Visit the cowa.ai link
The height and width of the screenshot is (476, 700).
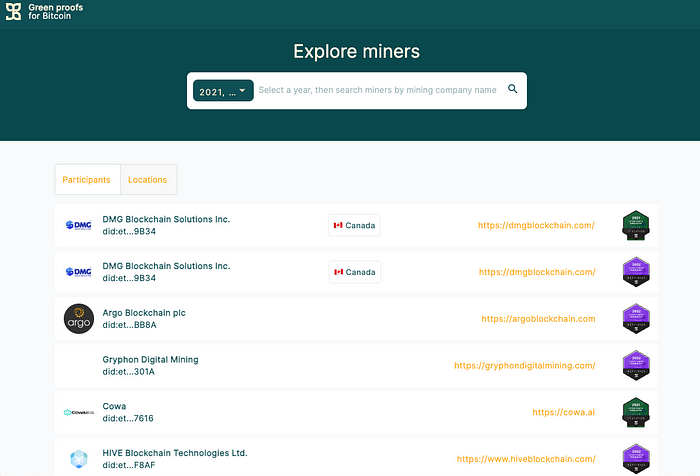click(x=563, y=412)
